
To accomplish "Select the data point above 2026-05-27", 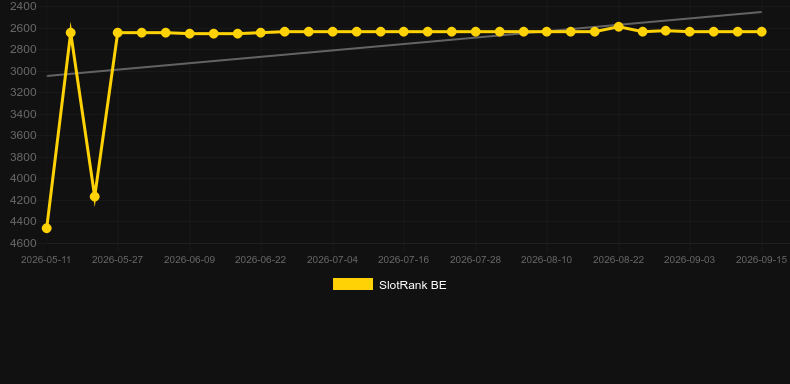I will pyautogui.click(x=118, y=33).
